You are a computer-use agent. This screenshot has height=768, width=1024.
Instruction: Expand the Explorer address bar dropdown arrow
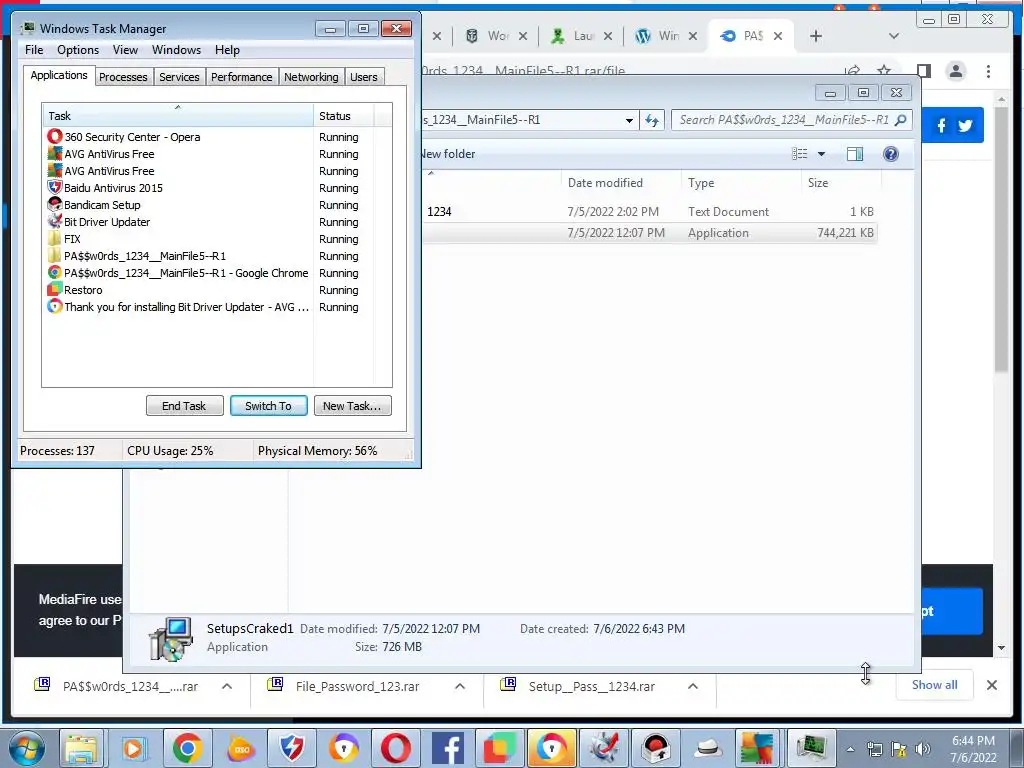pyautogui.click(x=629, y=120)
